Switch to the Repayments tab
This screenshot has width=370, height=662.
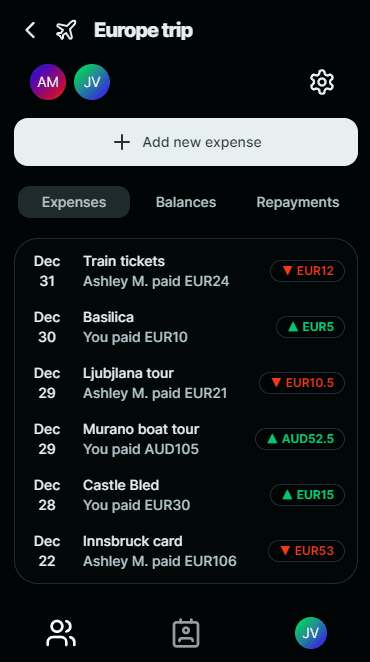(x=298, y=202)
